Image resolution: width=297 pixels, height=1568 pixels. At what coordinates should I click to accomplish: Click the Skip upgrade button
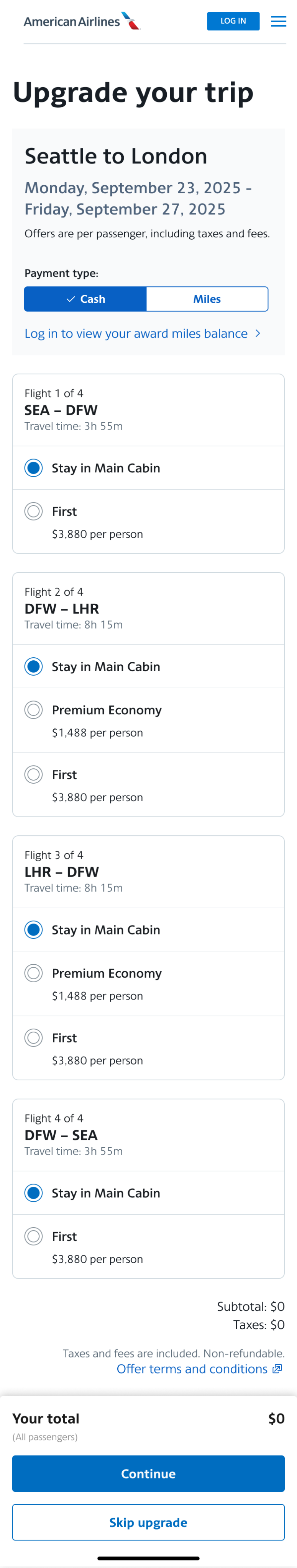click(148, 1522)
